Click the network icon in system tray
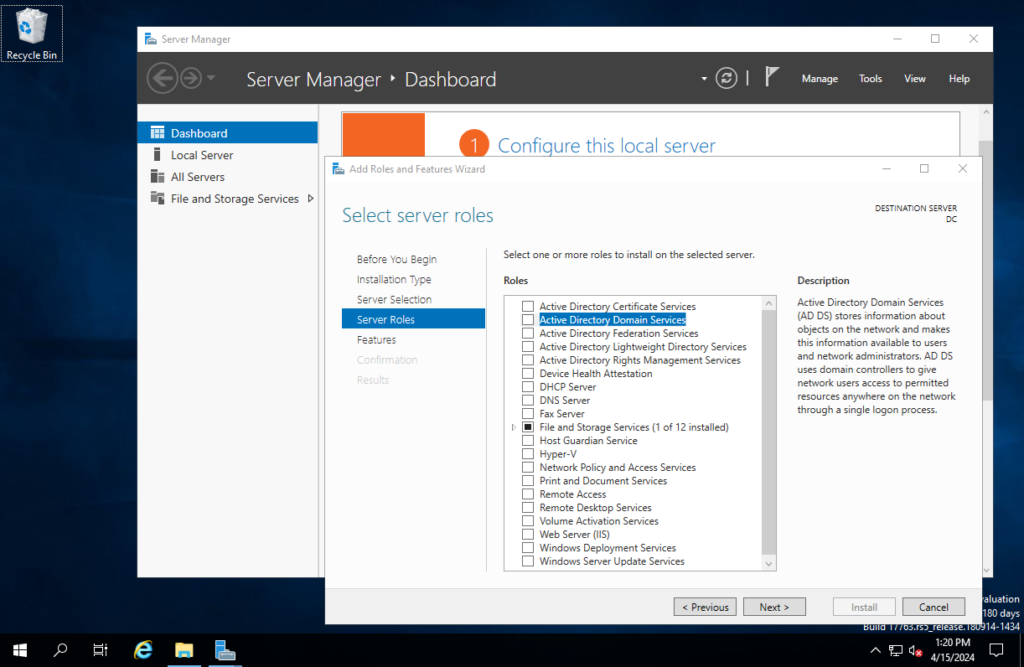The width and height of the screenshot is (1024, 667). pos(896,650)
